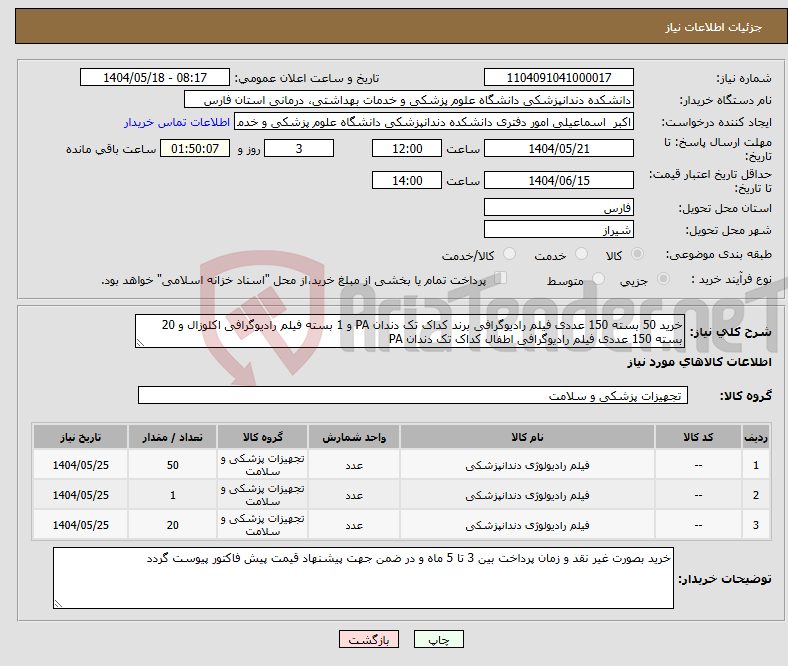Click the goods group cell in row 1
Screen dimensions: 788x666
pos(262,465)
